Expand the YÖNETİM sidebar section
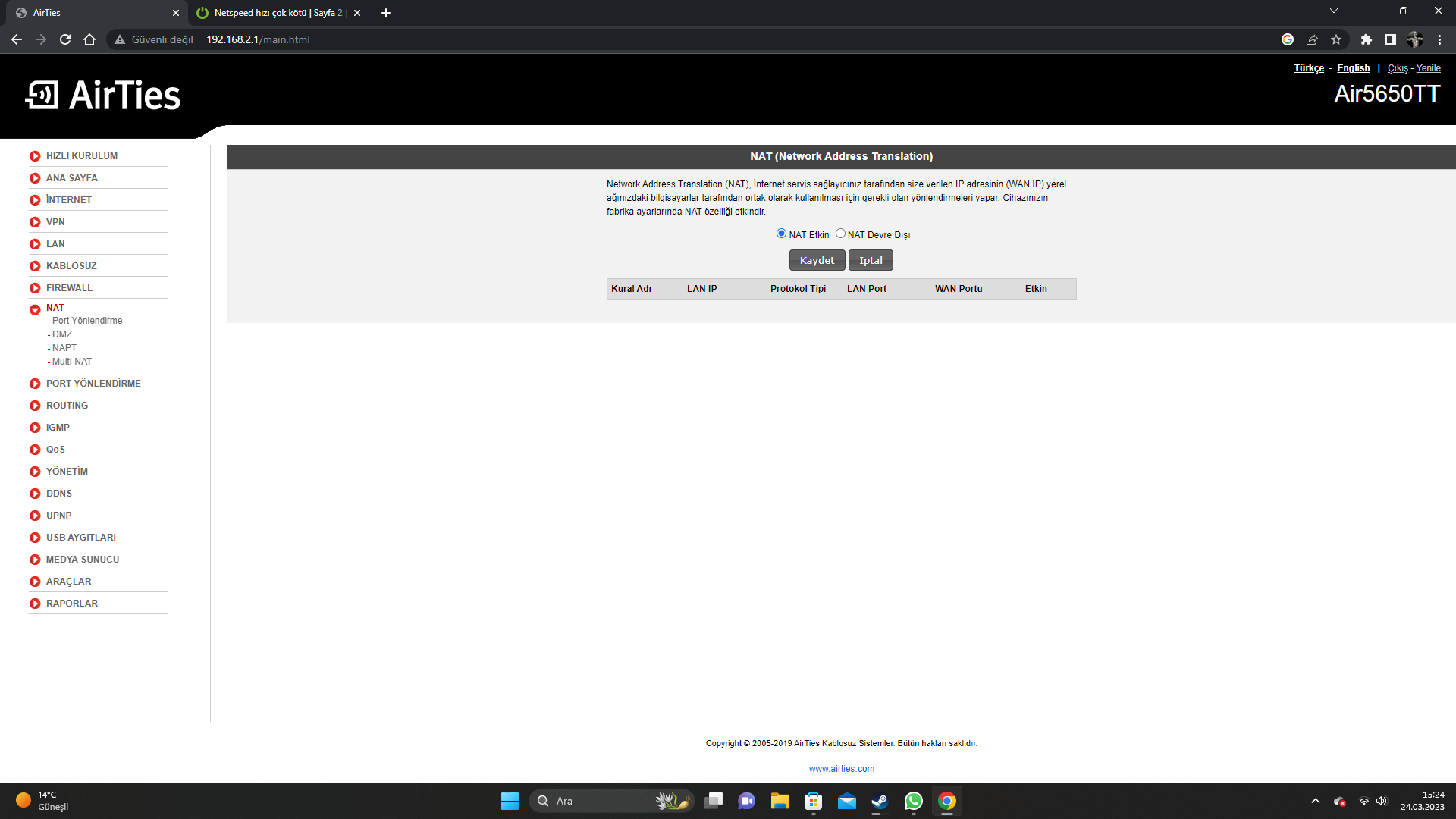1456x819 pixels. 67,472
